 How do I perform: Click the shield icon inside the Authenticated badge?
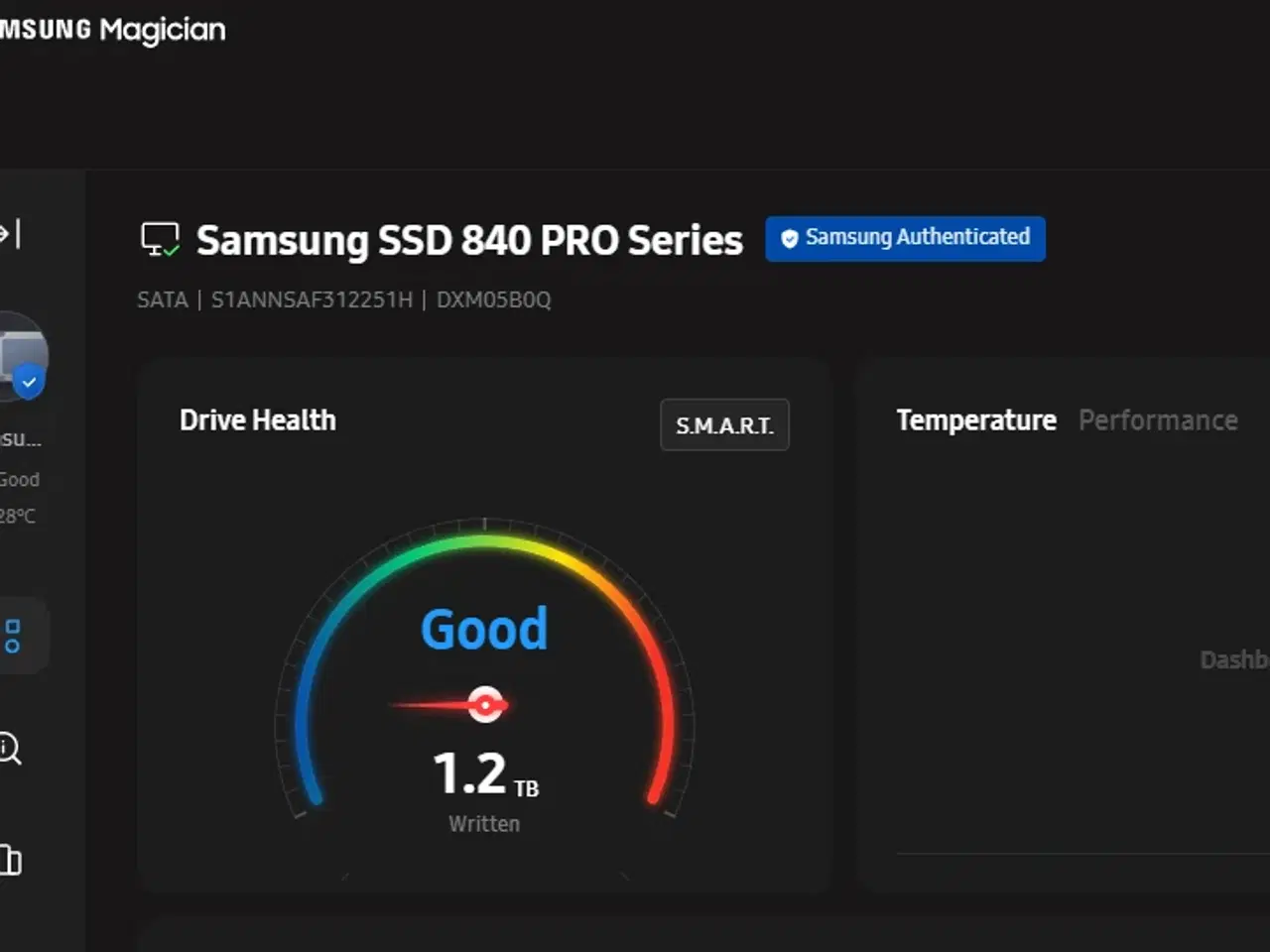tap(788, 238)
